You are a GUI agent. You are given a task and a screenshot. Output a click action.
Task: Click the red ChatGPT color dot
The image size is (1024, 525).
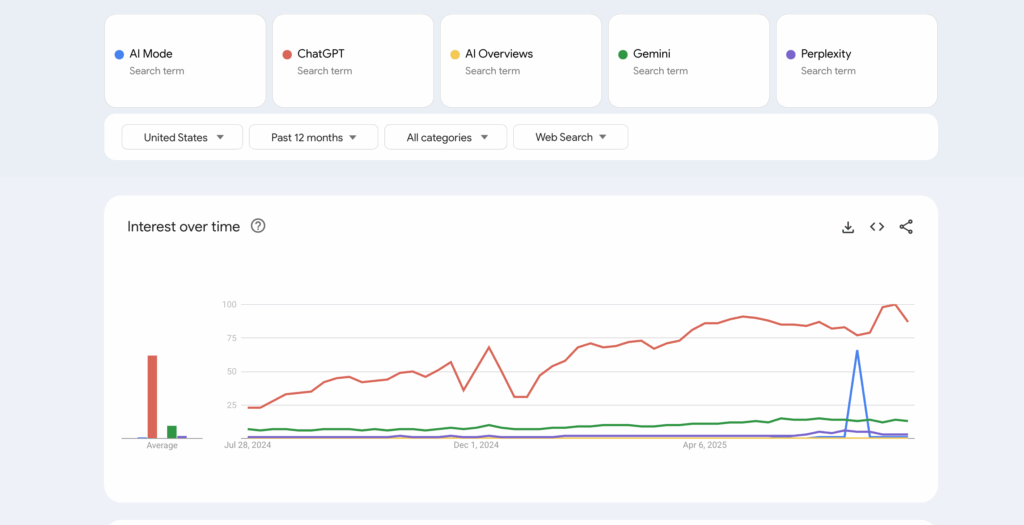[287, 54]
